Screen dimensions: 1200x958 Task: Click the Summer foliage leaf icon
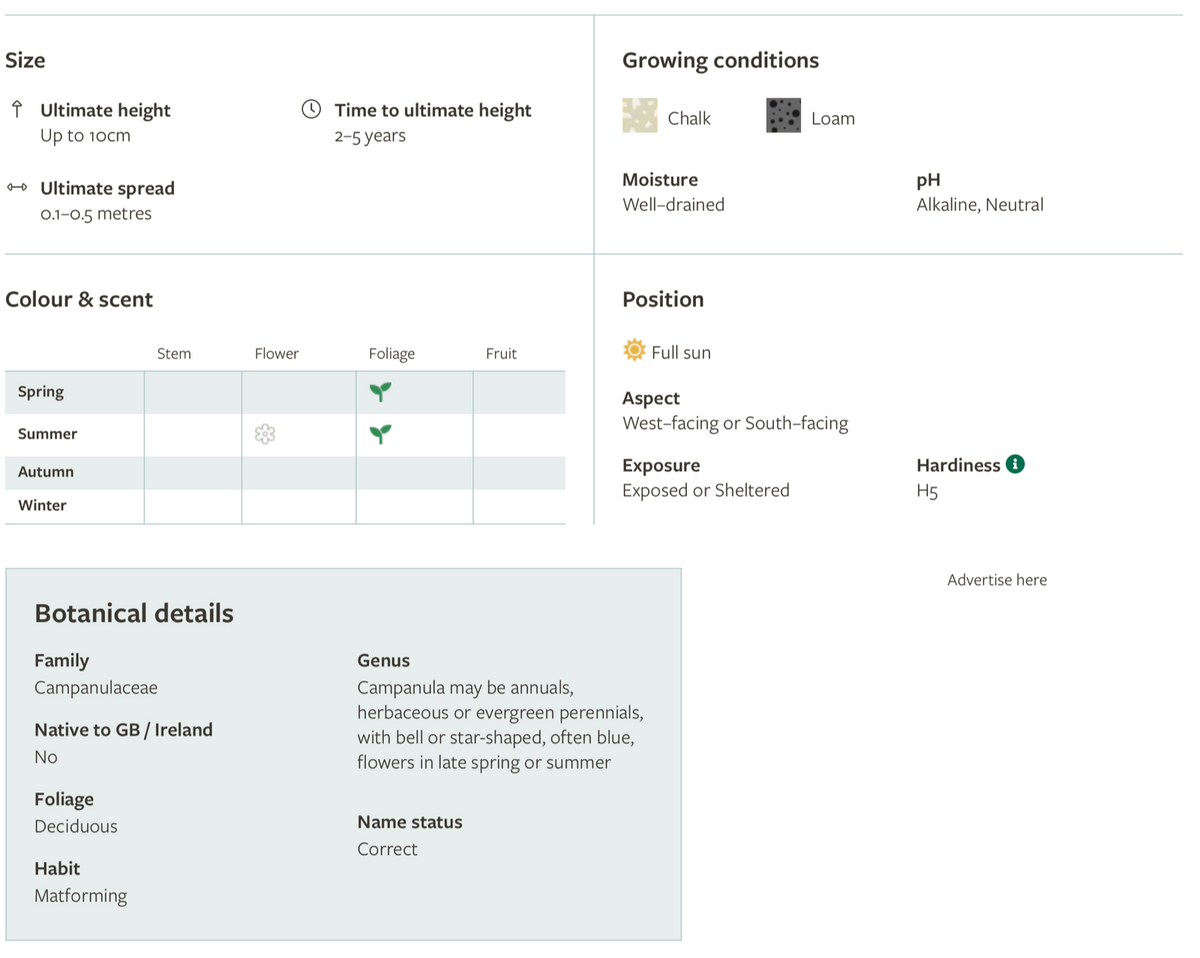point(380,434)
